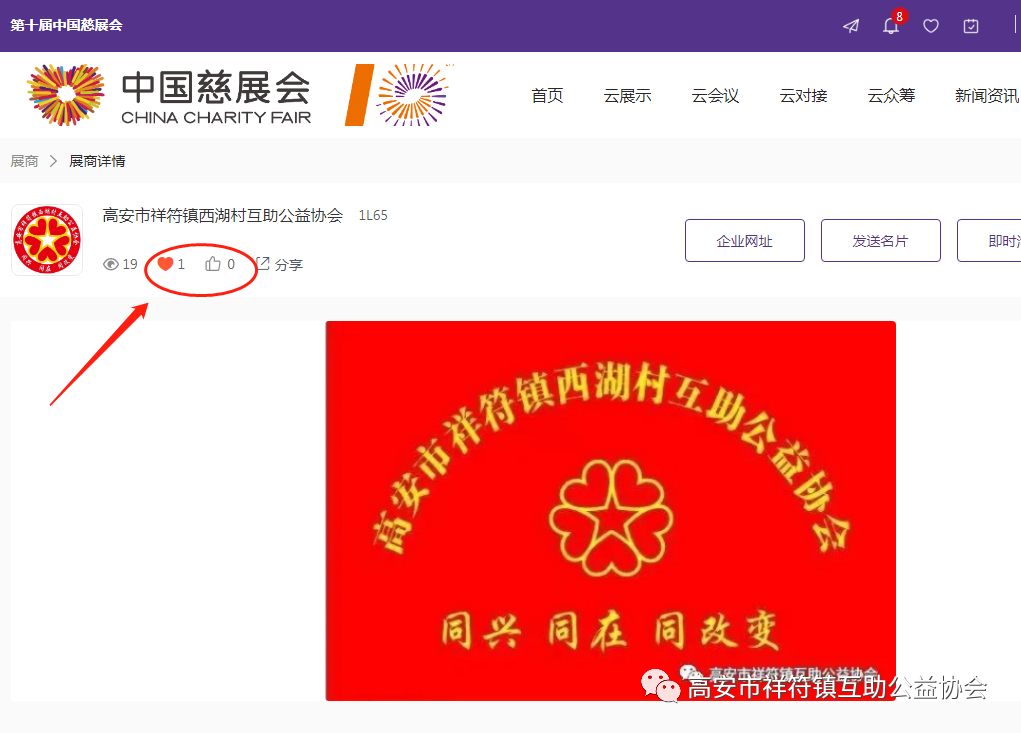Click the exhibitor name 高安市祥符镇西湖村互助公益协会
Image resolution: width=1021 pixels, height=733 pixels.
pyautogui.click(x=223, y=215)
